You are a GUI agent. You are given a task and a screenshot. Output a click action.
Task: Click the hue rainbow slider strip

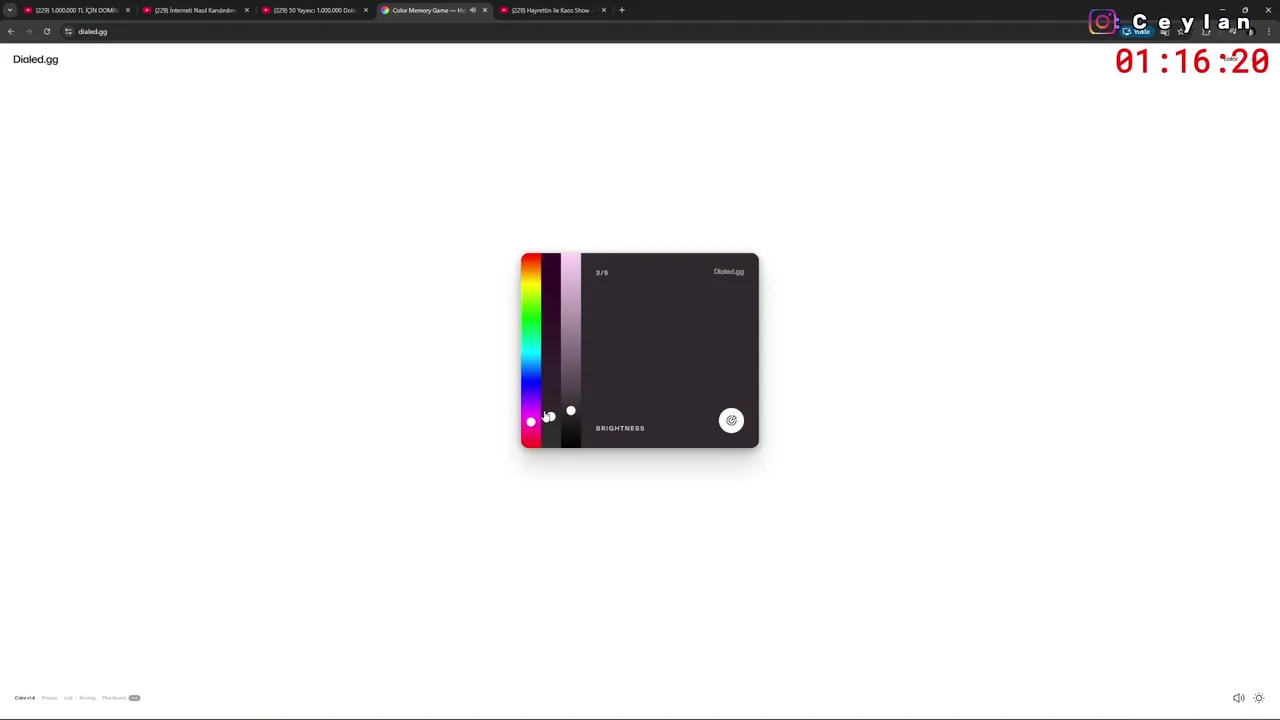[531, 350]
